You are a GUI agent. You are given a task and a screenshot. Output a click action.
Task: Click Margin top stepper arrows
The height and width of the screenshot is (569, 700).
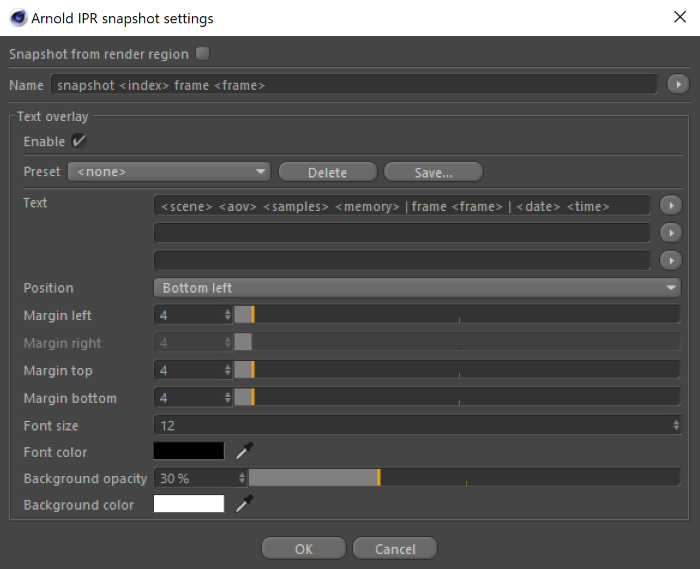(228, 370)
